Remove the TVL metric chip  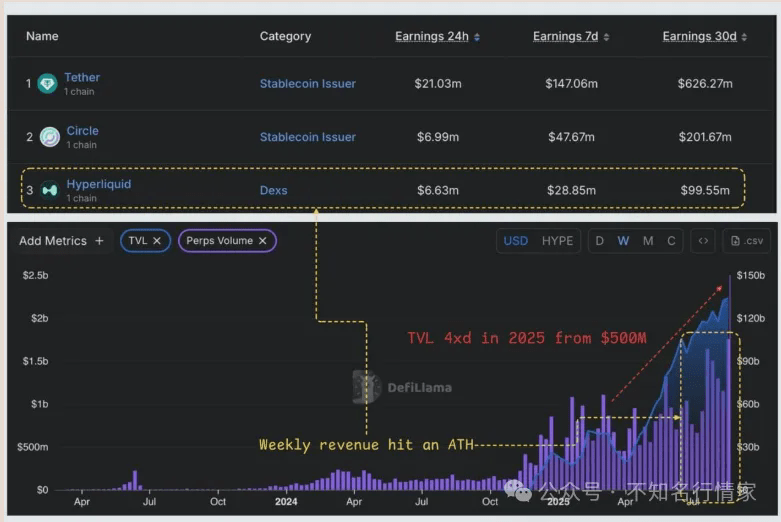point(157,241)
